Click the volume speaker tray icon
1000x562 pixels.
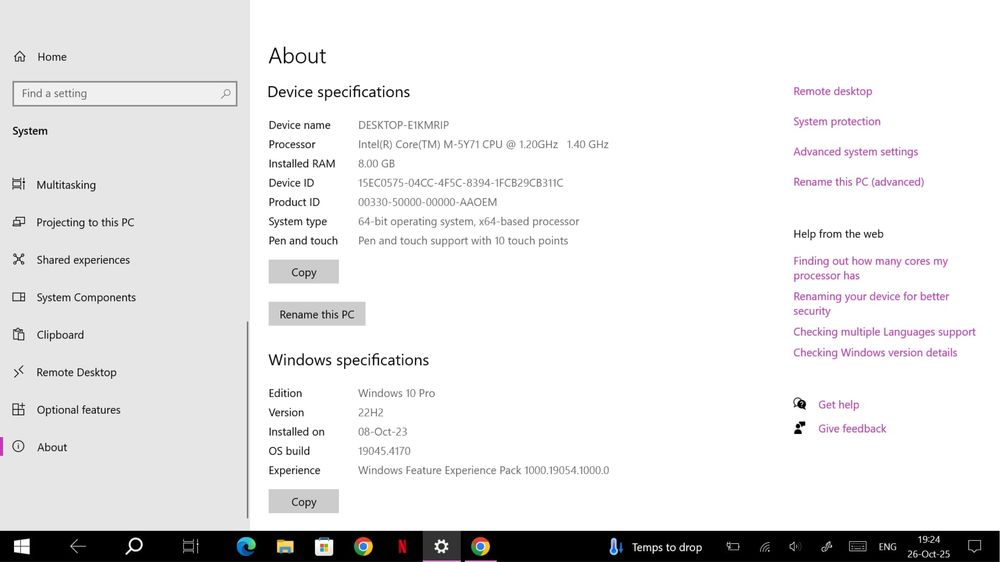(795, 547)
